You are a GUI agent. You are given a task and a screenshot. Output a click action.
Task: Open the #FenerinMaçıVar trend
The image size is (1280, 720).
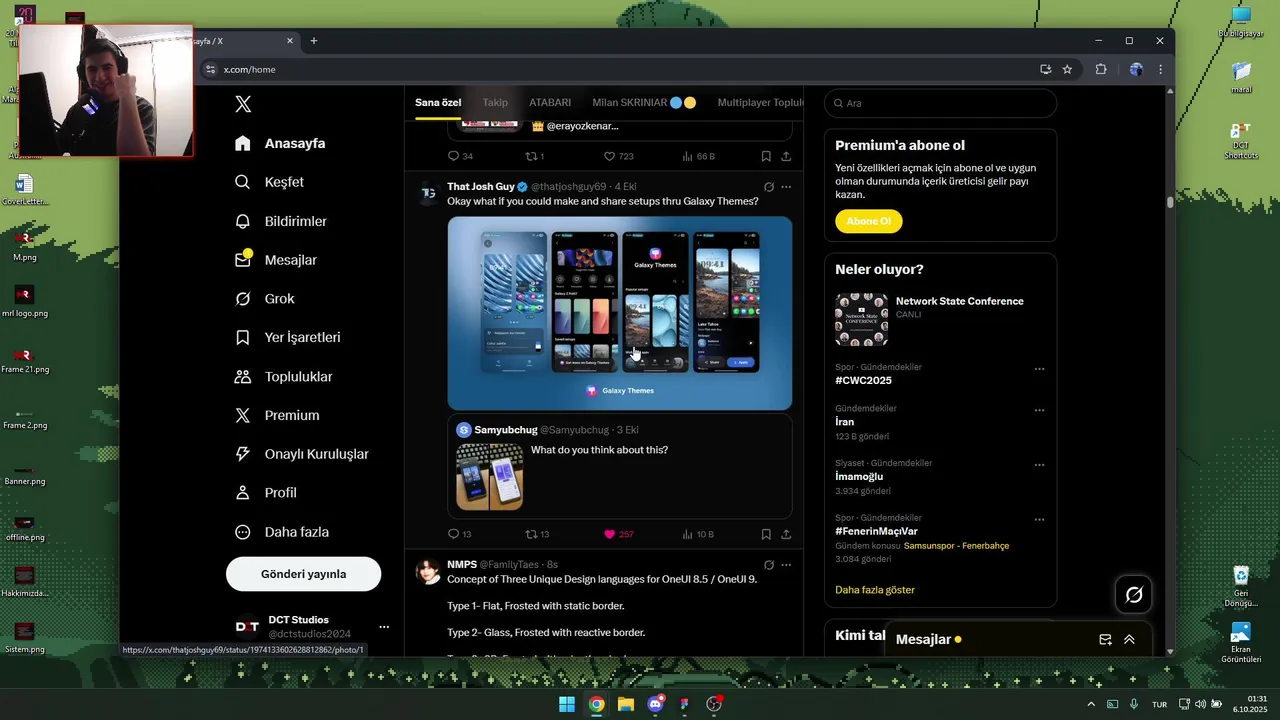(x=876, y=531)
